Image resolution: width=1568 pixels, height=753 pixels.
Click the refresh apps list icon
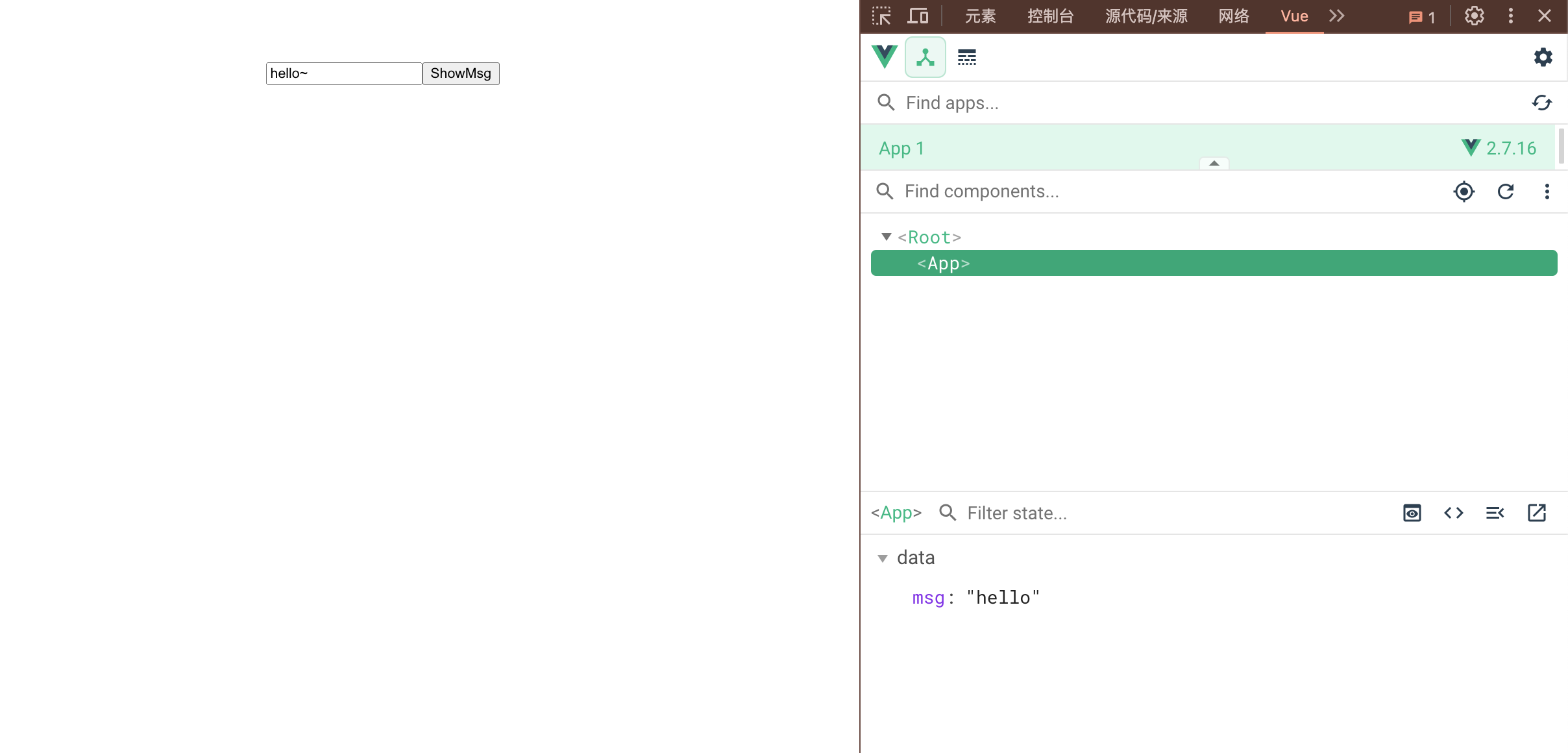pos(1541,103)
